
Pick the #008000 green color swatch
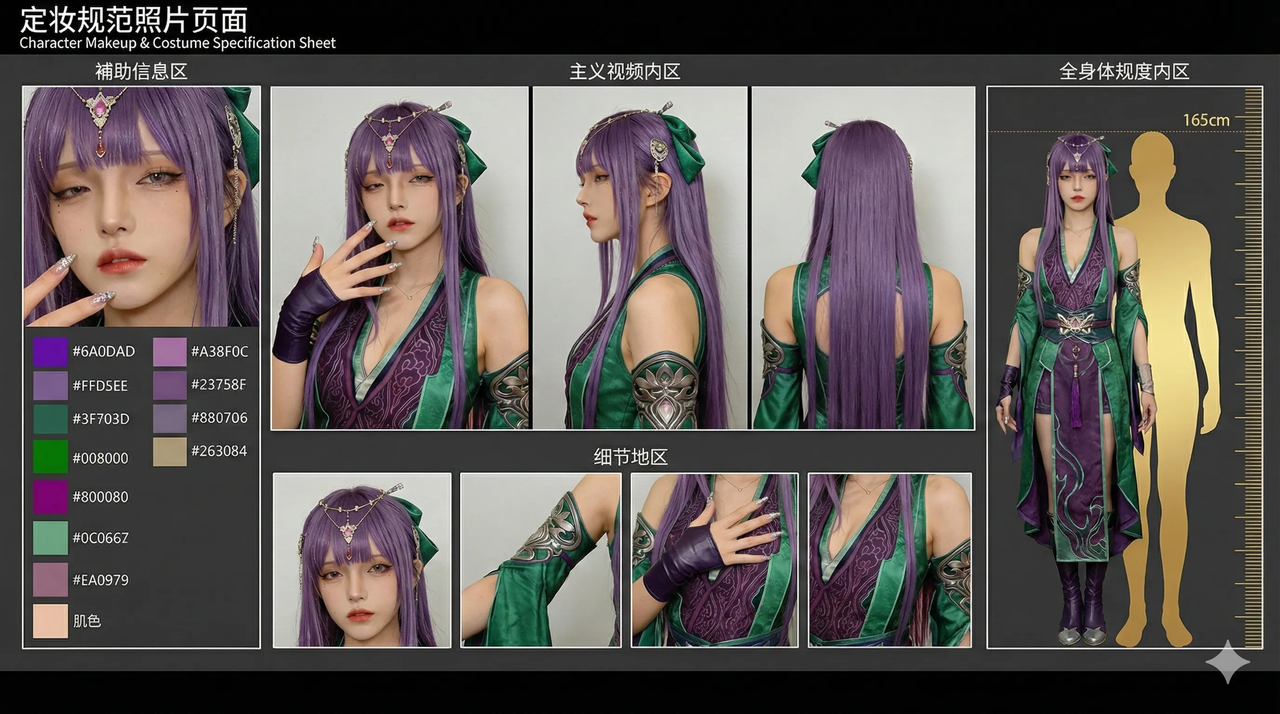pyautogui.click(x=50, y=458)
